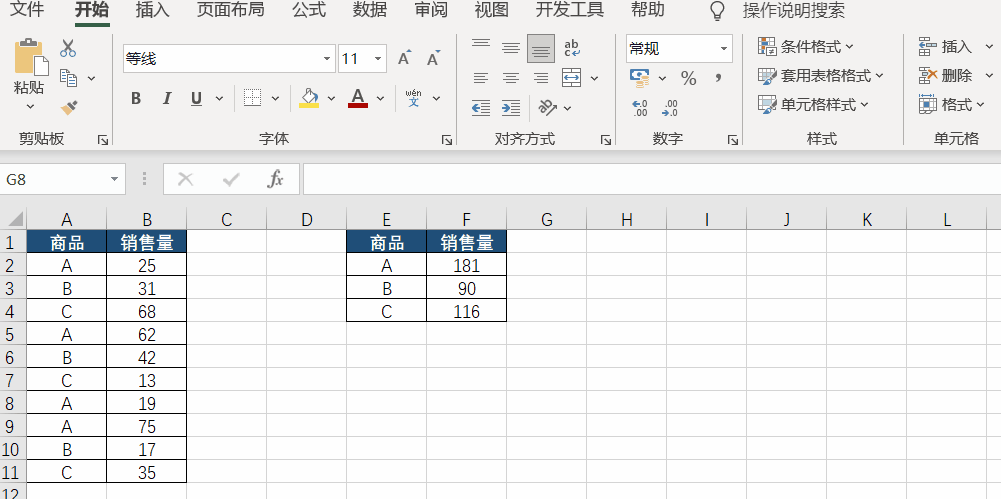Click the Name Box showing G8
1001x499 pixels.
coord(63,179)
